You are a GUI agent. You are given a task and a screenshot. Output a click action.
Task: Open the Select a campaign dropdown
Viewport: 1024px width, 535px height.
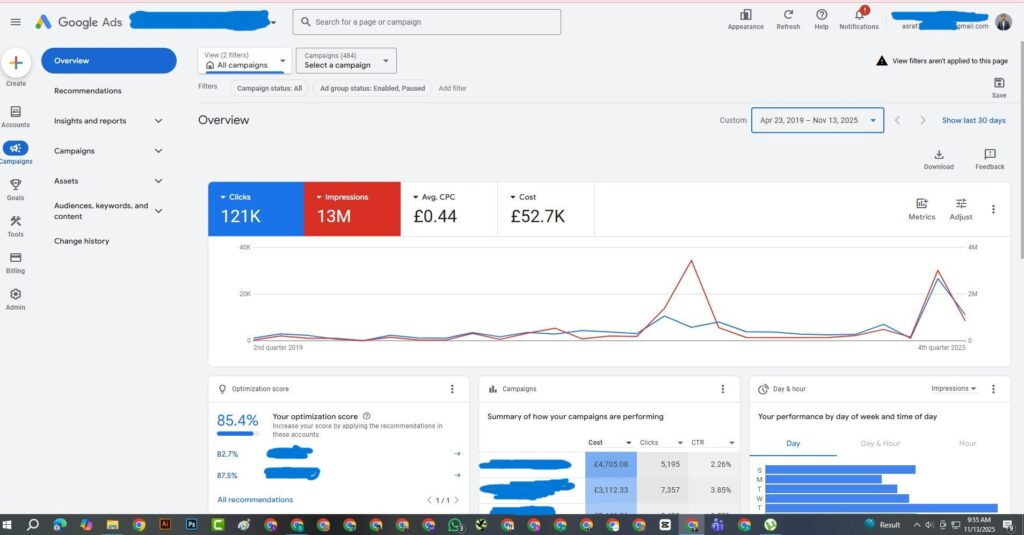(346, 60)
